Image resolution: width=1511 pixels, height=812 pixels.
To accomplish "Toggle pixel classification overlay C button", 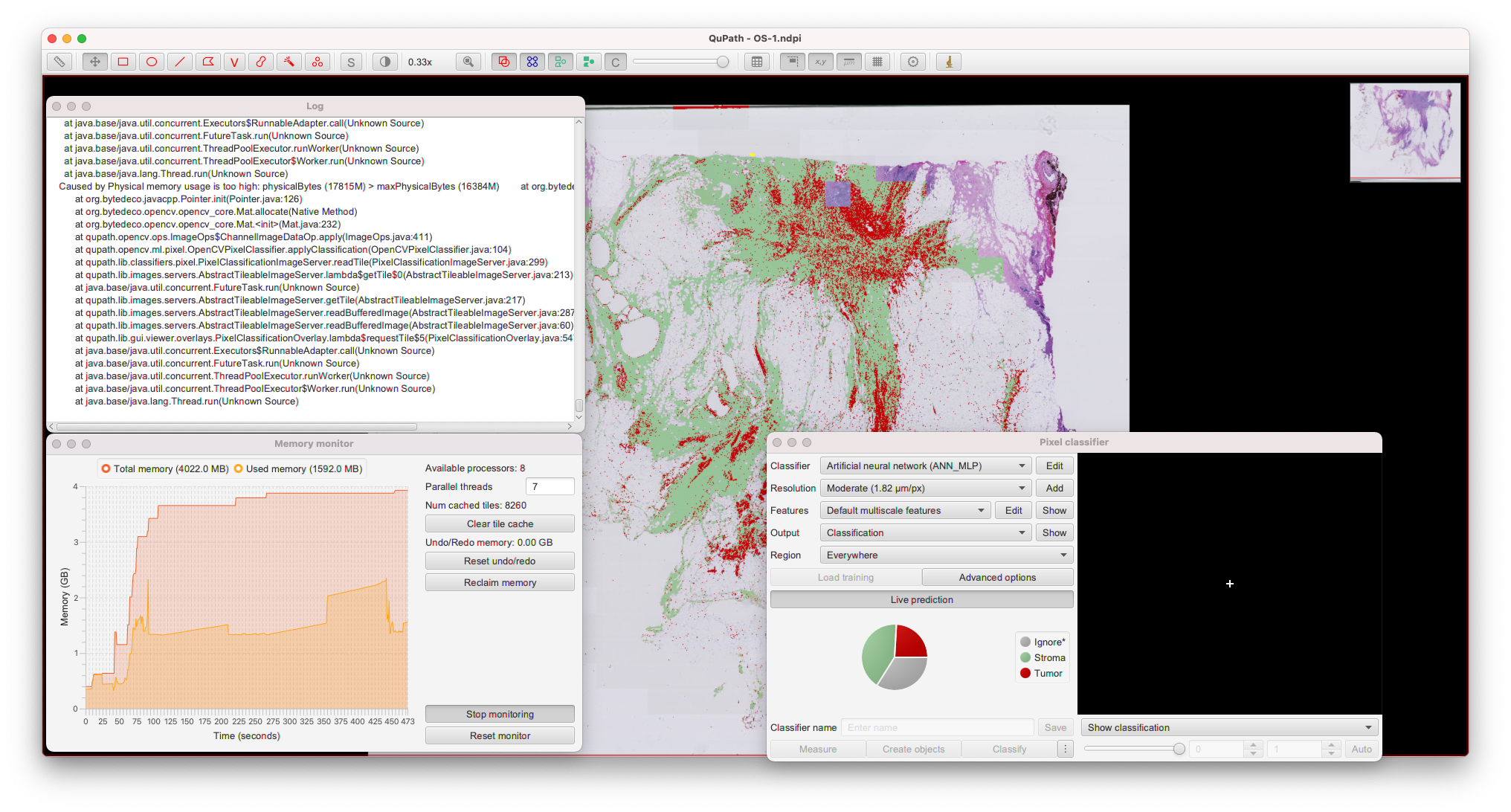I will [615, 62].
